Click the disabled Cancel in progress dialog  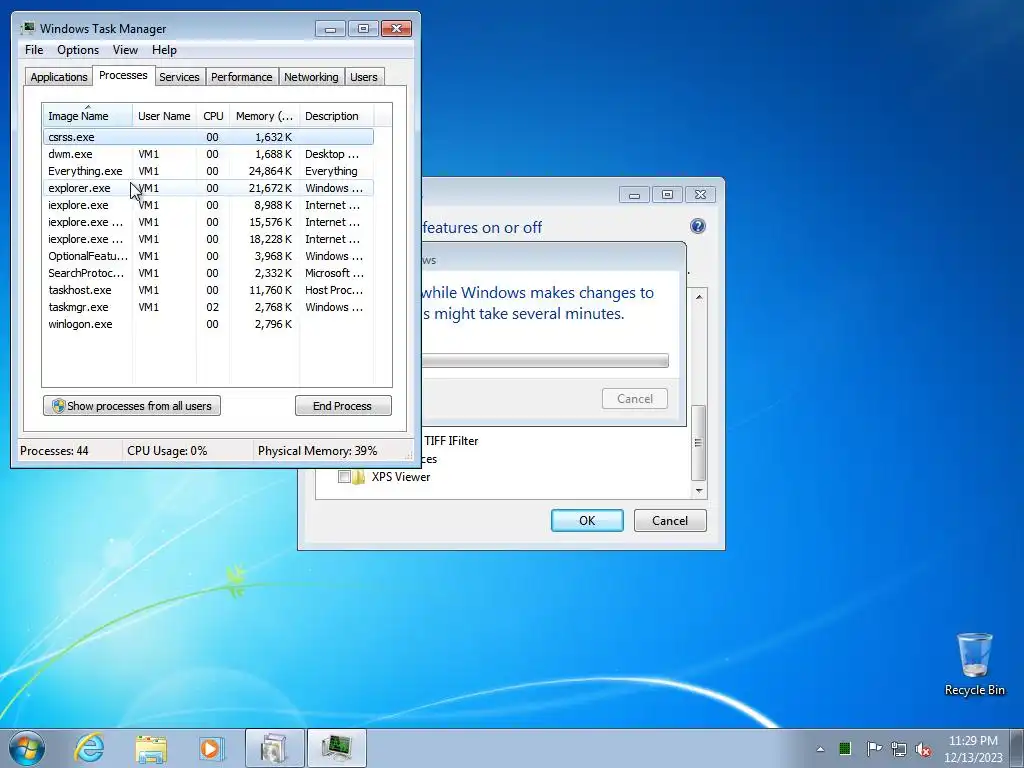pyautogui.click(x=635, y=398)
